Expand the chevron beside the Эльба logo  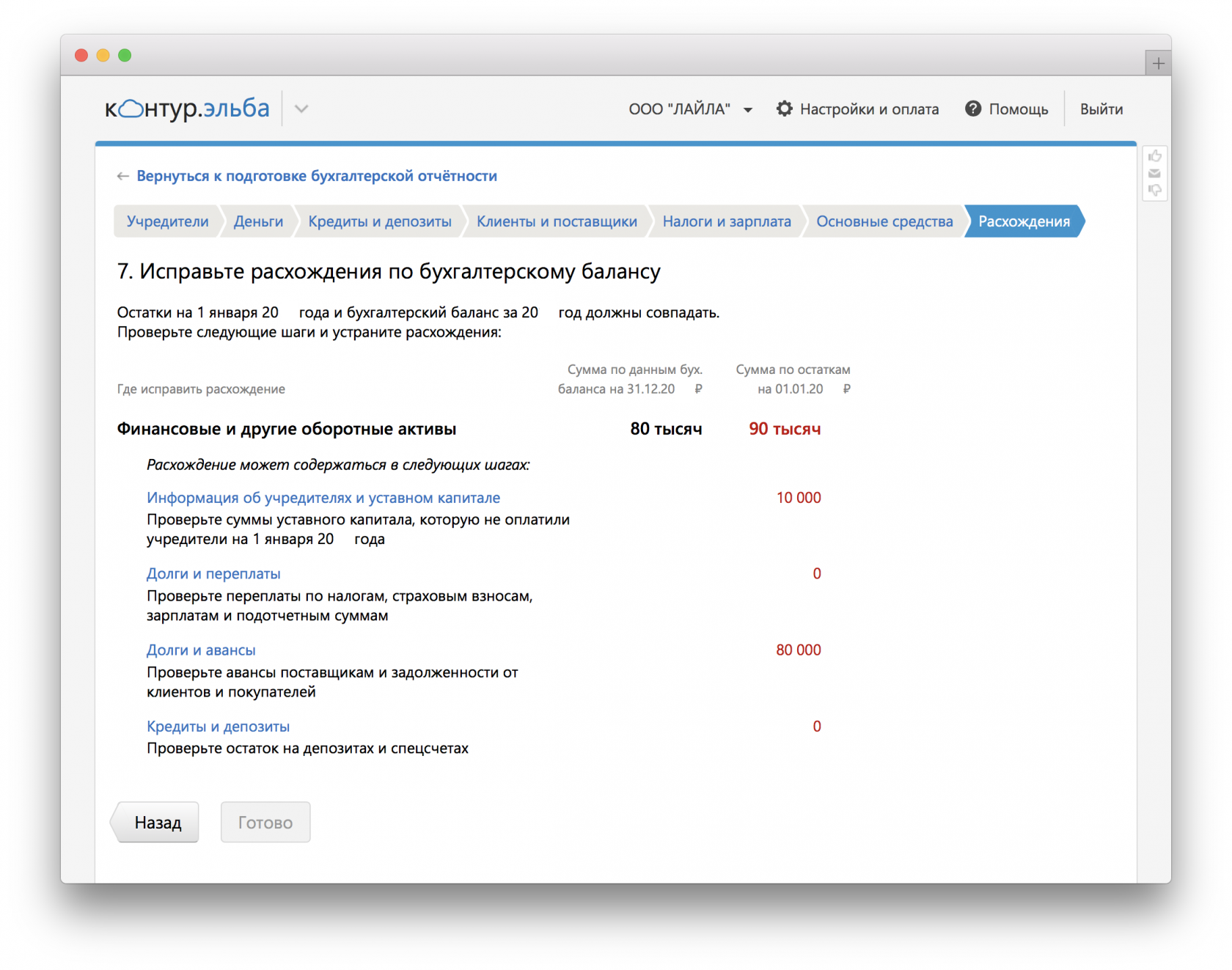pos(301,109)
